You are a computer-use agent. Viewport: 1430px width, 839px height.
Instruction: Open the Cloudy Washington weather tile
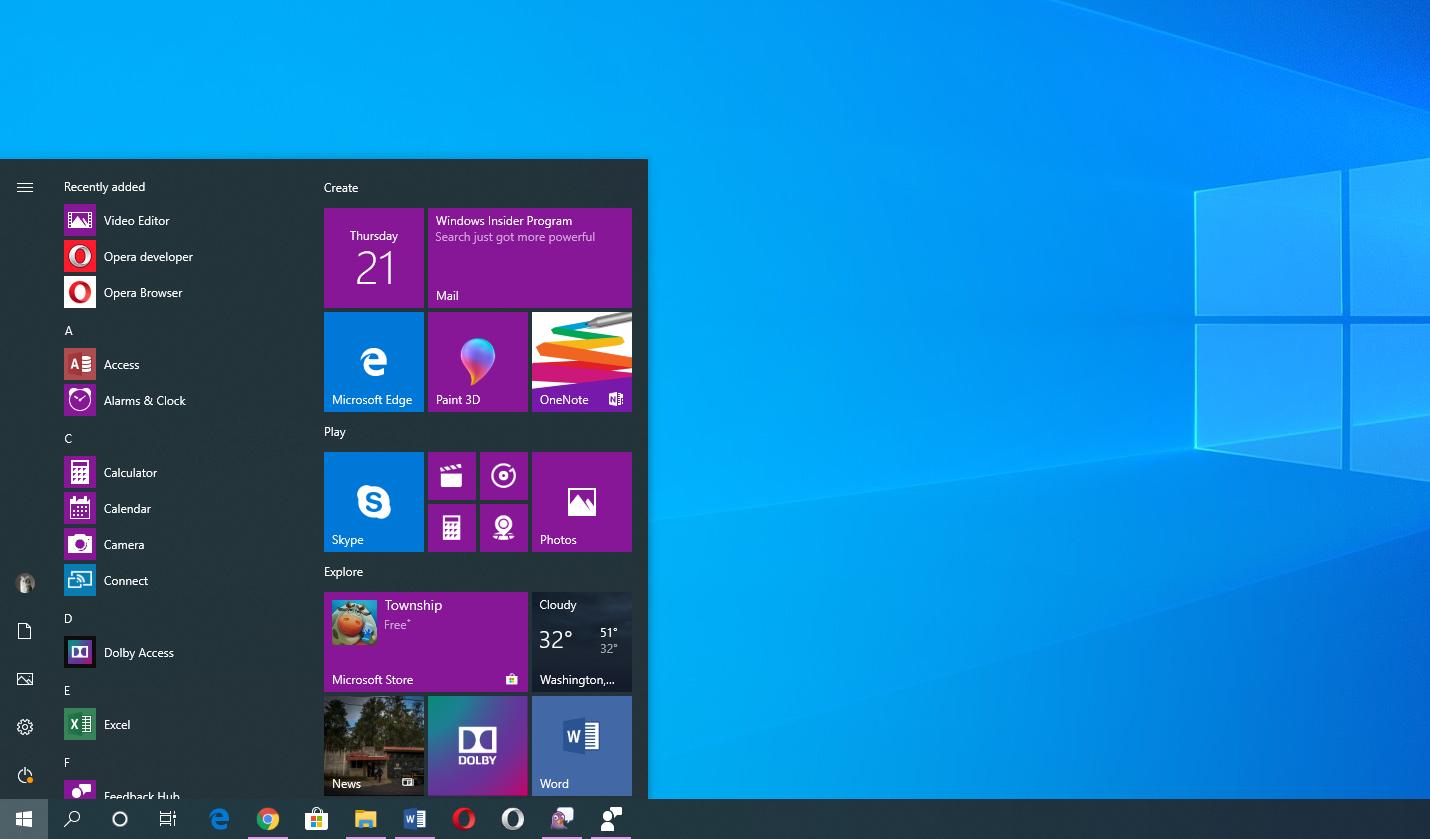pyautogui.click(x=581, y=641)
